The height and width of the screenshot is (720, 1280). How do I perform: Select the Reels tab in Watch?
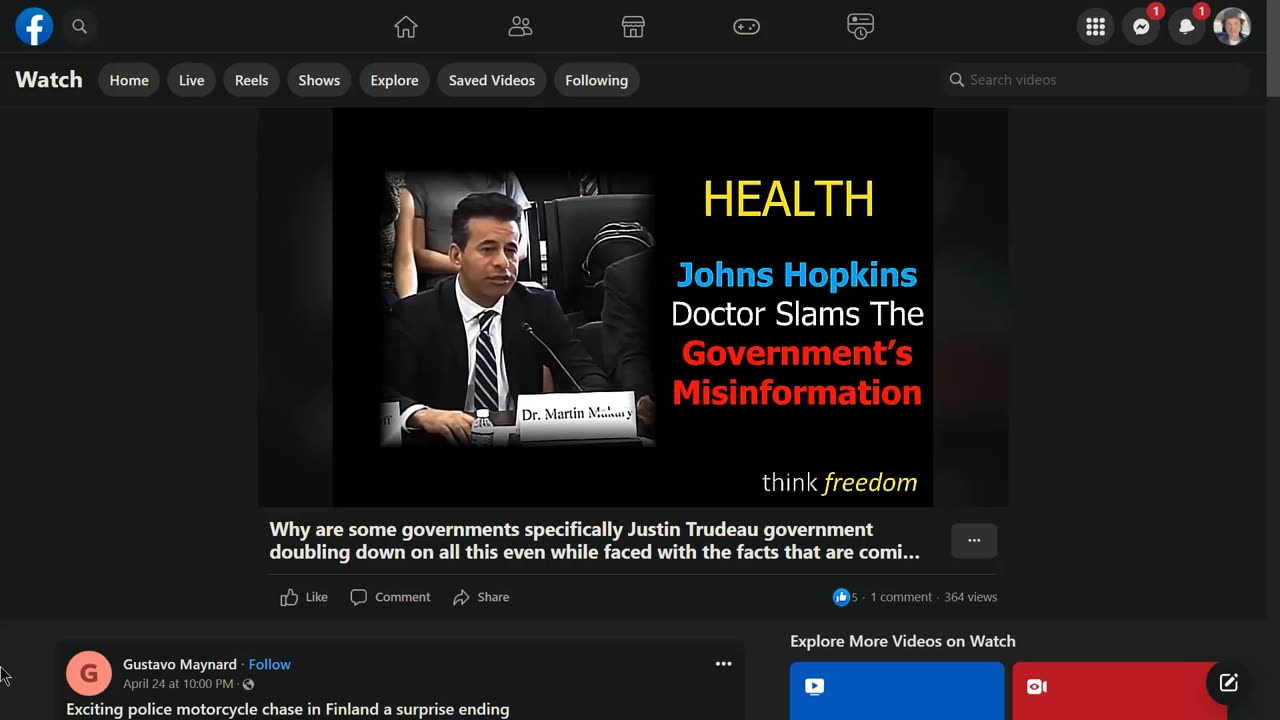coord(251,80)
